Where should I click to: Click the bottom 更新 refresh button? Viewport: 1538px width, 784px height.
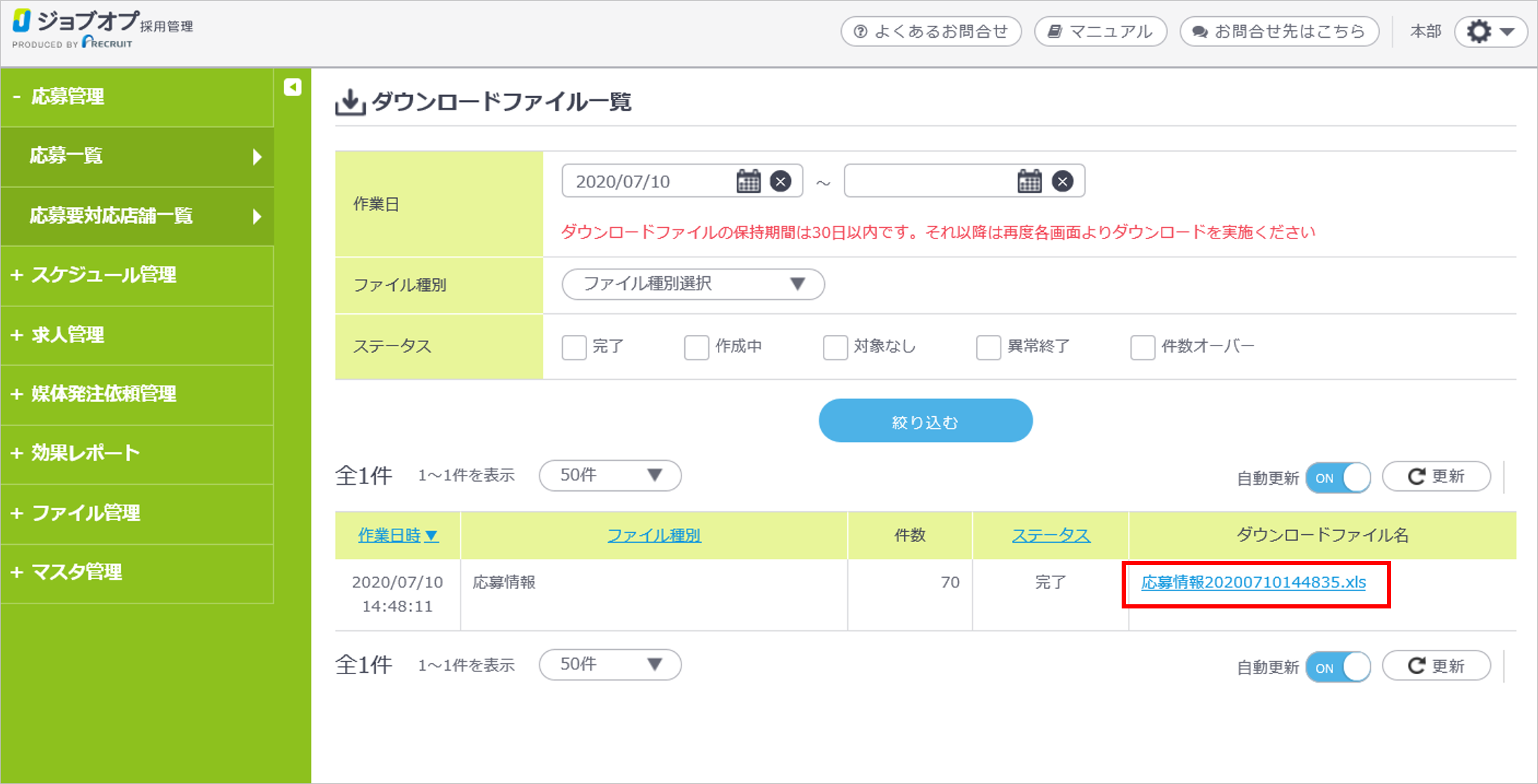click(1436, 666)
